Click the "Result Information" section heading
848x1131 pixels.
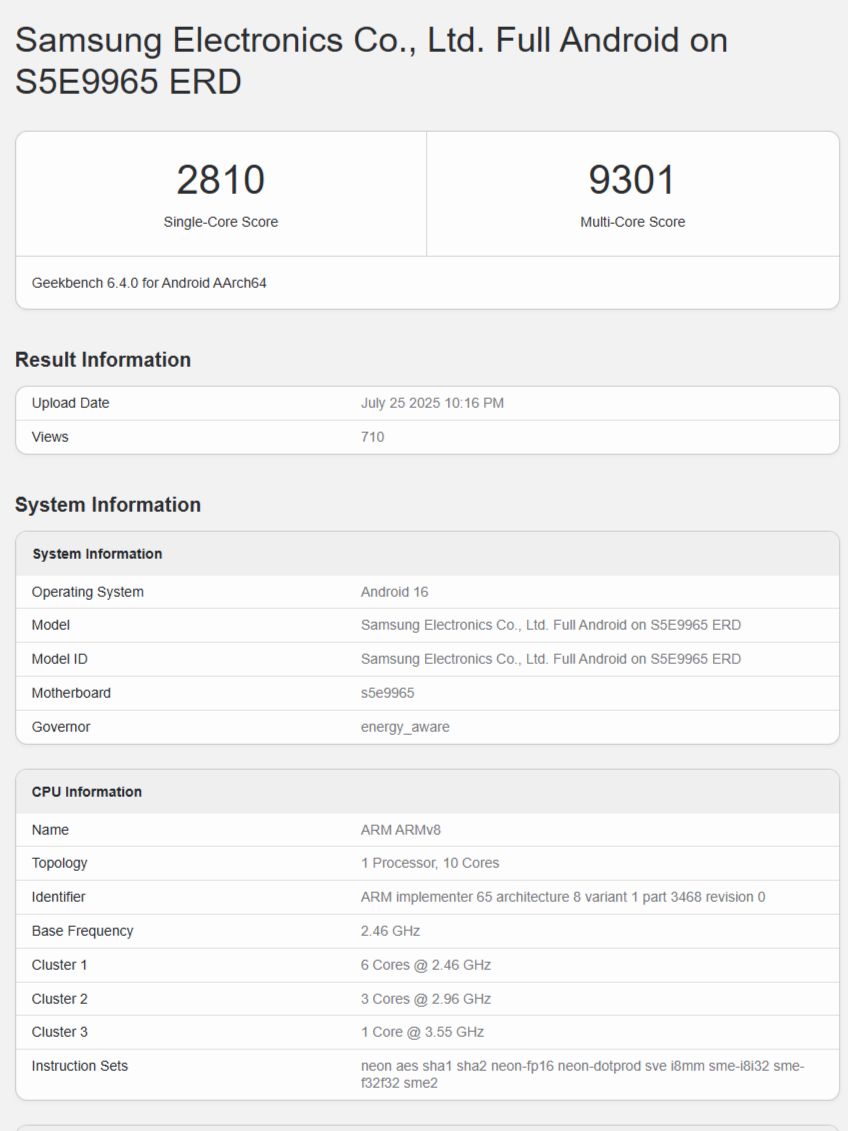pyautogui.click(x=103, y=359)
